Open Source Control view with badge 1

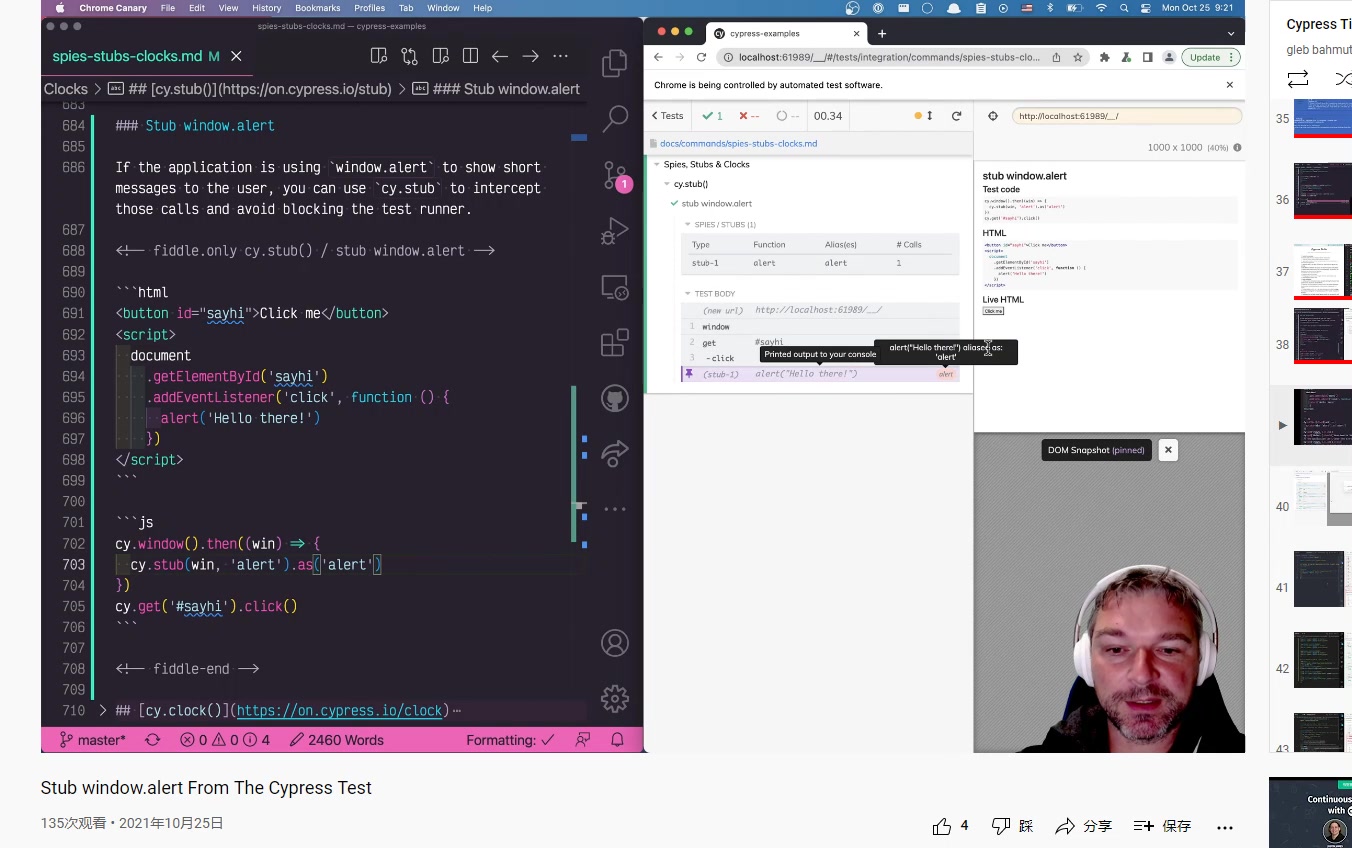pos(616,176)
